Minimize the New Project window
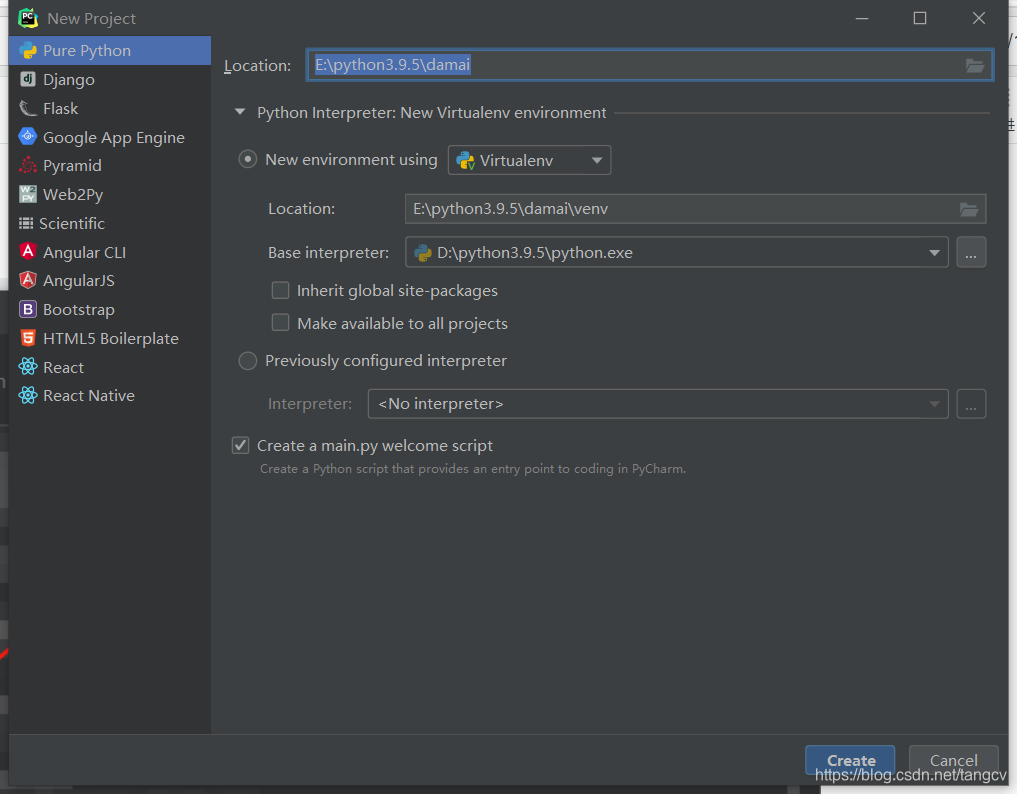 [x=862, y=18]
